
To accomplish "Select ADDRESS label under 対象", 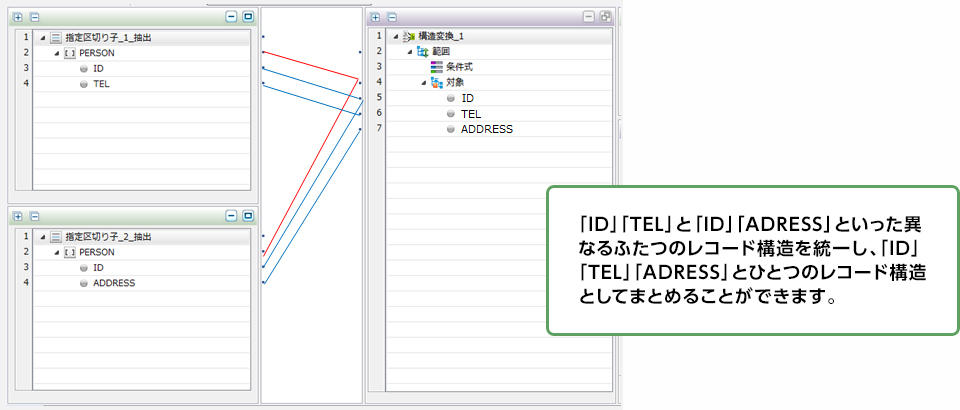I will tap(487, 129).
